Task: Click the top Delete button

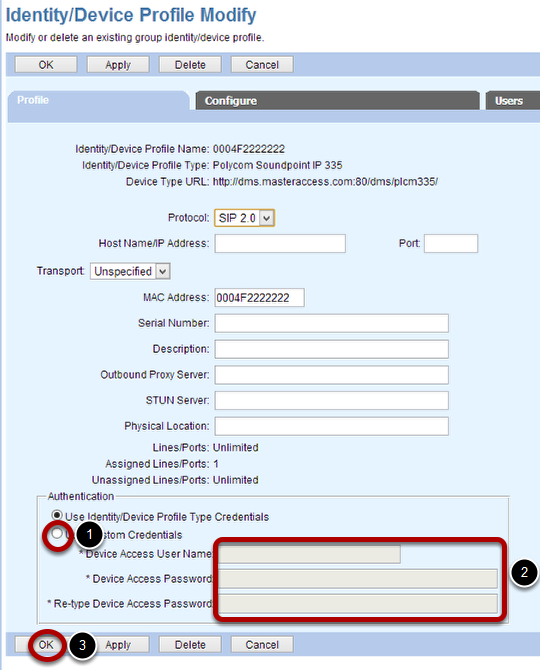Action: click(x=191, y=65)
